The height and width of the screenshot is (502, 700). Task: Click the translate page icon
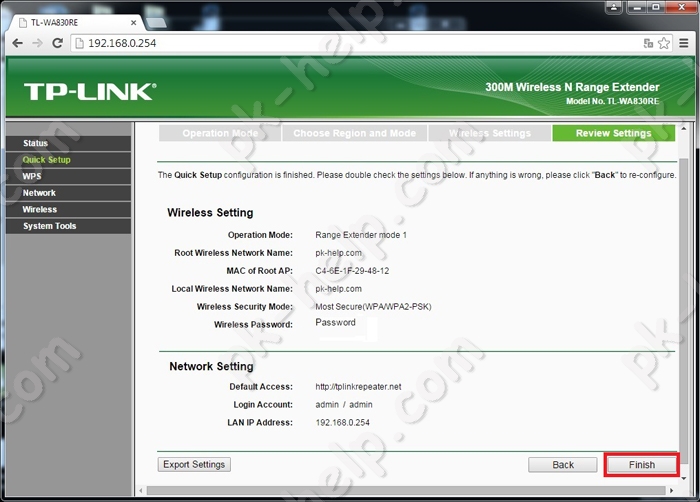coord(648,43)
